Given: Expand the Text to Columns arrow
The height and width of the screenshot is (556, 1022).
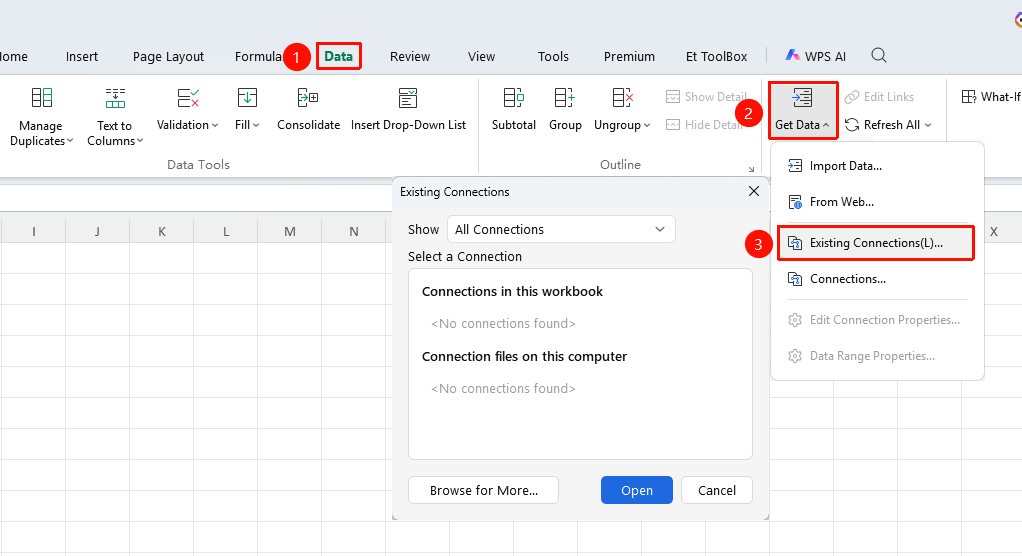Looking at the screenshot, I should 139,141.
